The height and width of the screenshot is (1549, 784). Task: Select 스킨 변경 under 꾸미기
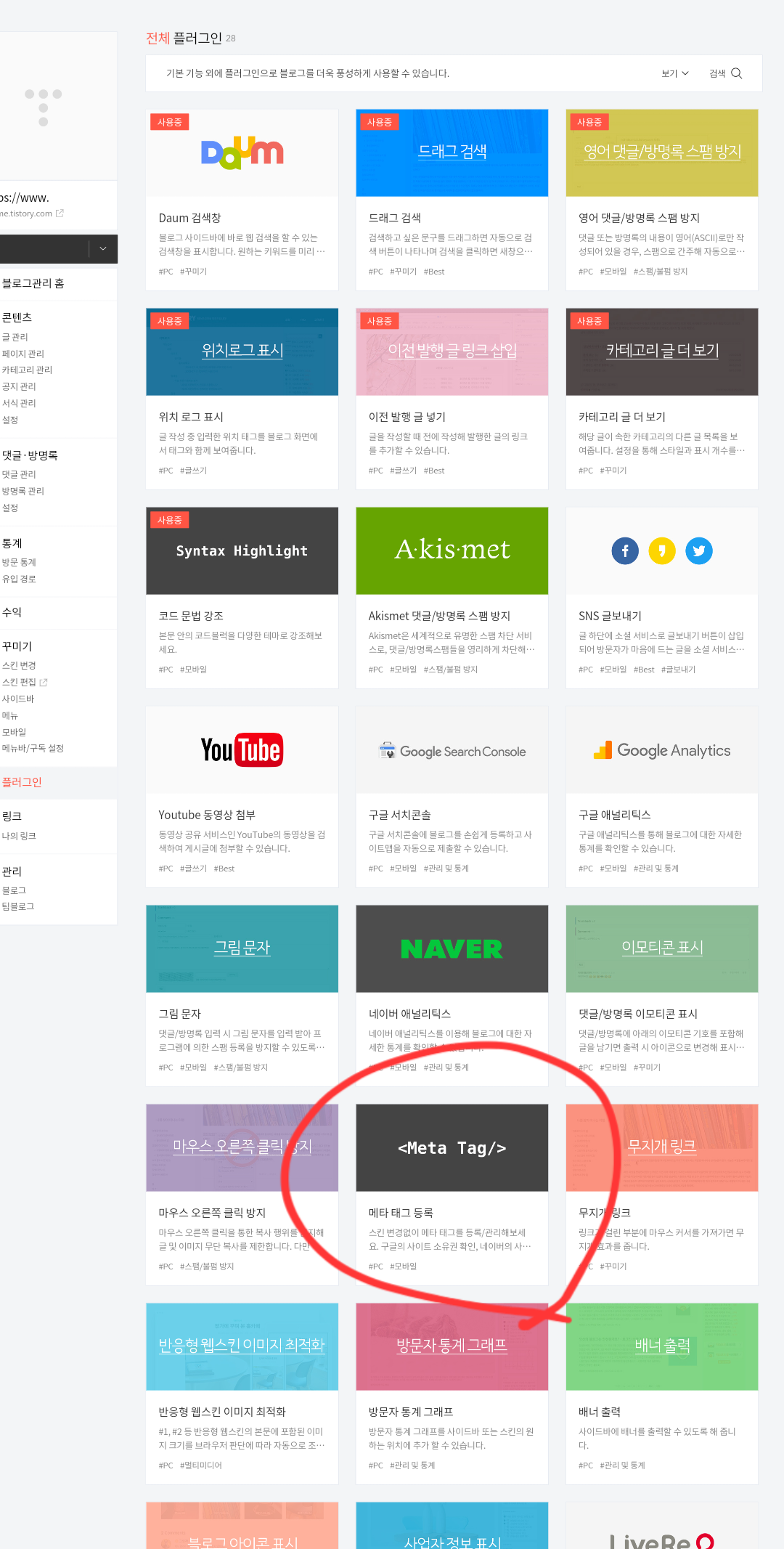[19, 665]
